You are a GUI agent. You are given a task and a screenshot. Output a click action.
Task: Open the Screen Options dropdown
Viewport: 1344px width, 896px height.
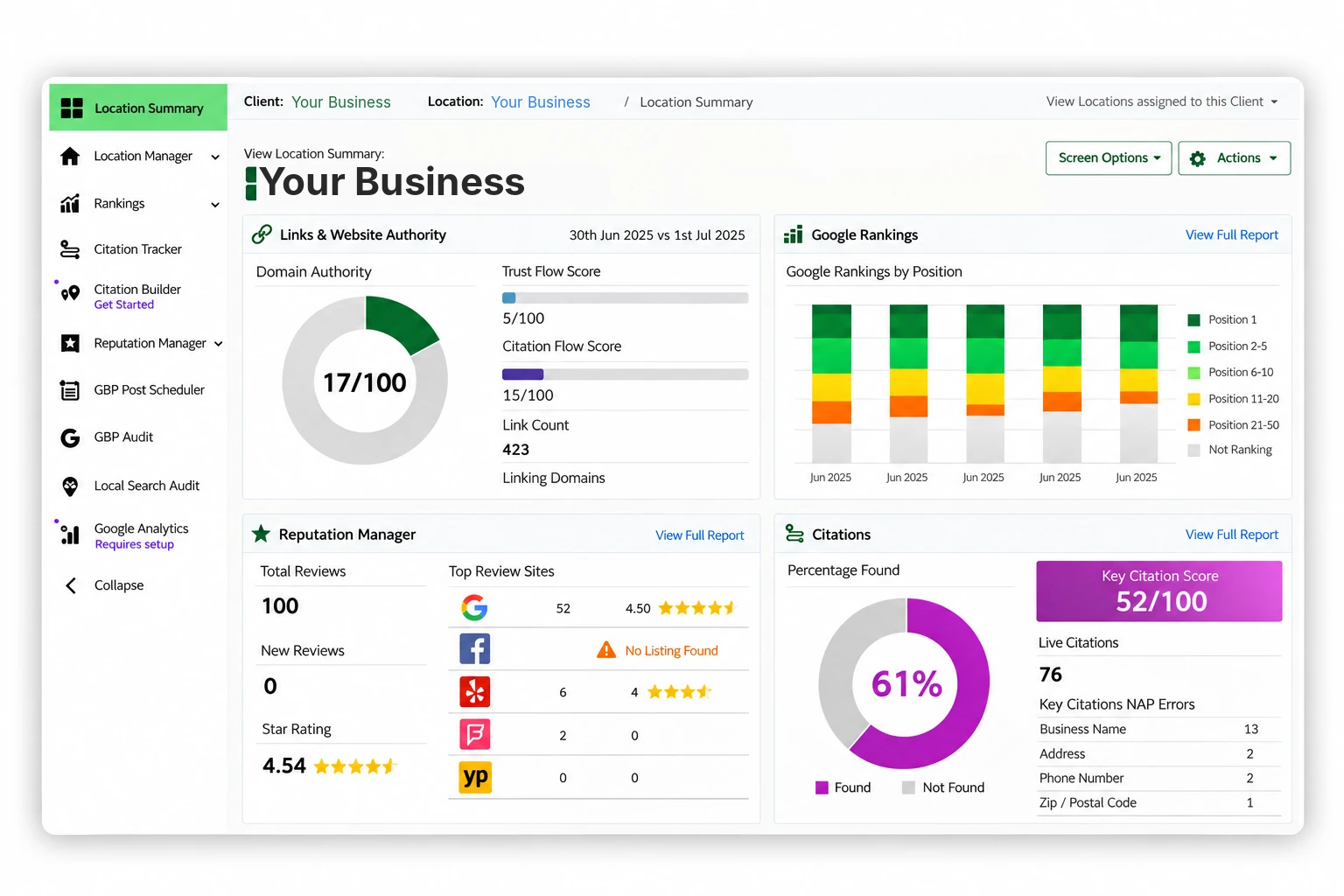tap(1109, 158)
